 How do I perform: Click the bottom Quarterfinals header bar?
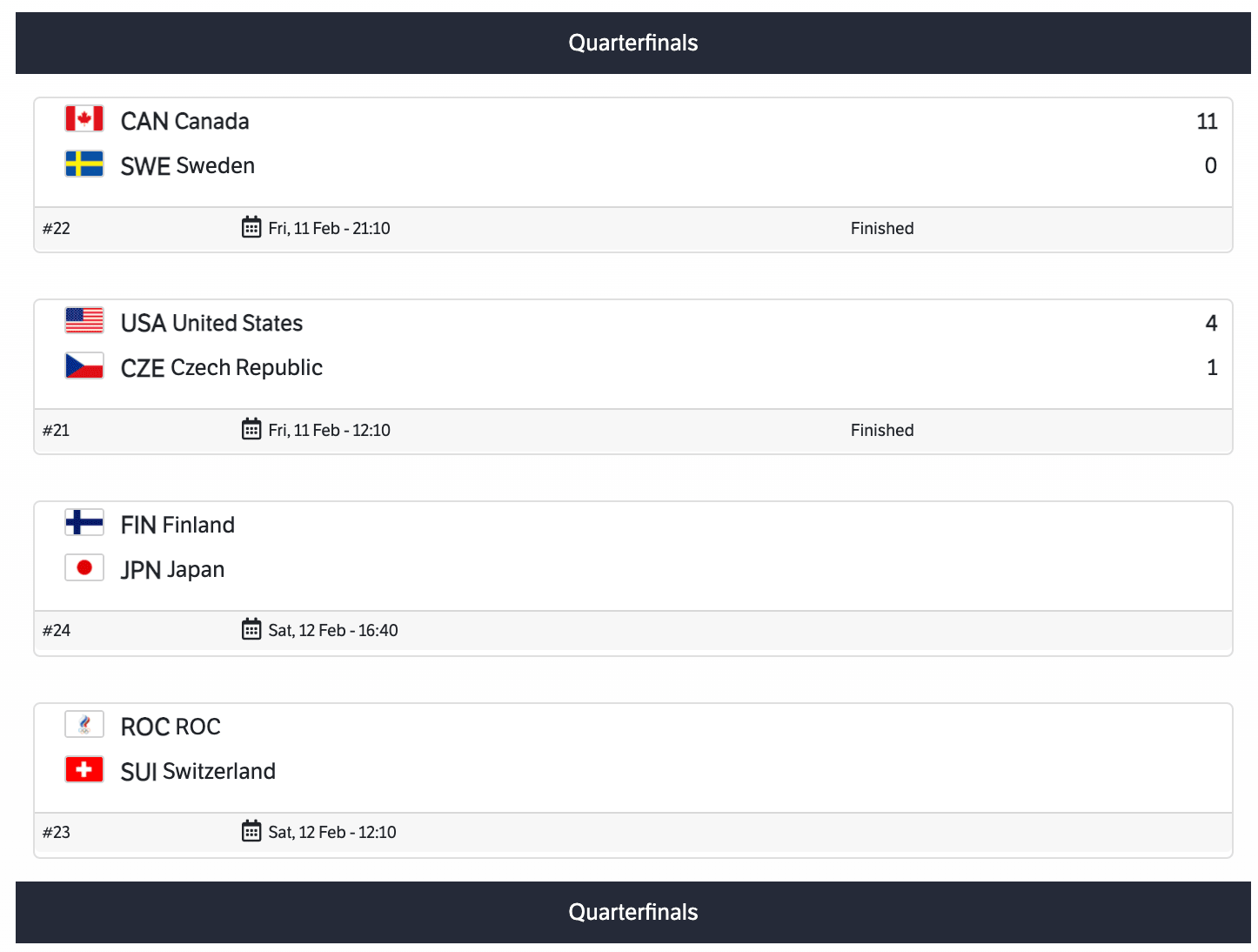632,912
